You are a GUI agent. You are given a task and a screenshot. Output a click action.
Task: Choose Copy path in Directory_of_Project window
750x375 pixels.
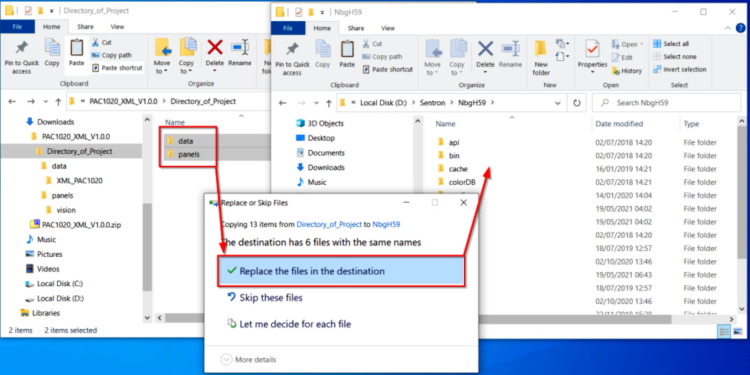pyautogui.click(x=111, y=55)
